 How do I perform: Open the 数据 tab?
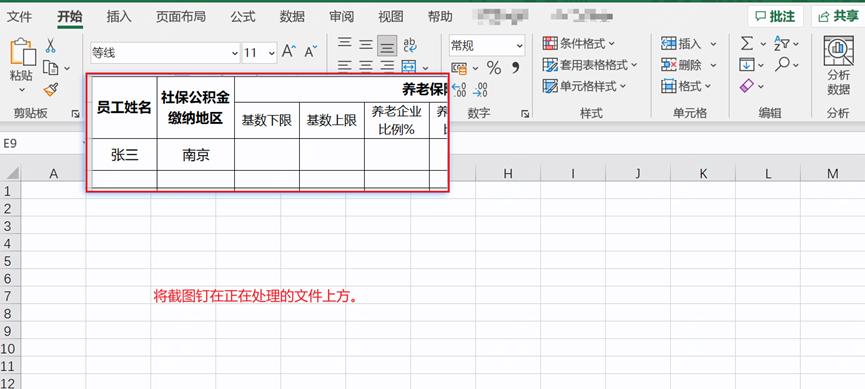(x=292, y=17)
